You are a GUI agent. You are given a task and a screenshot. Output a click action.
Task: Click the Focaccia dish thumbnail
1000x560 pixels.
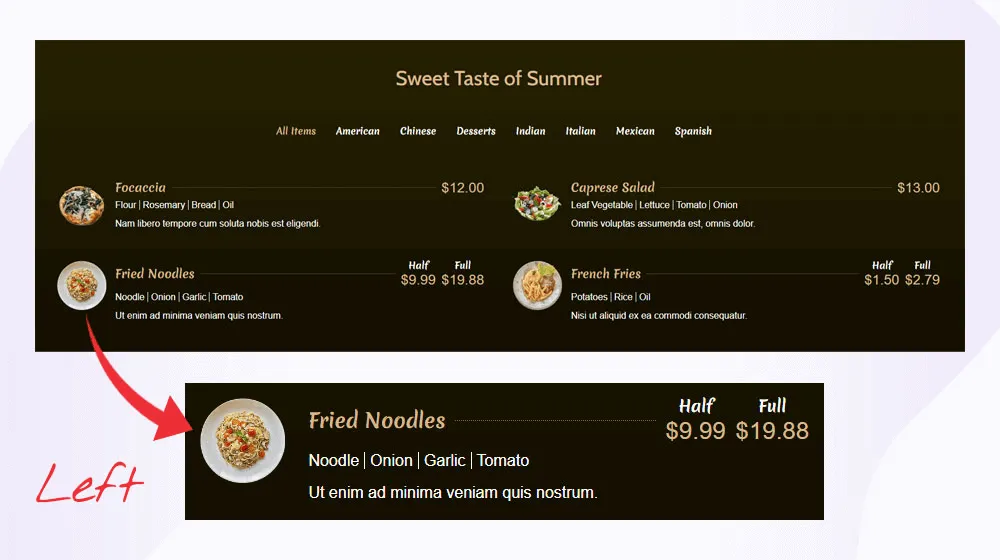coord(81,205)
